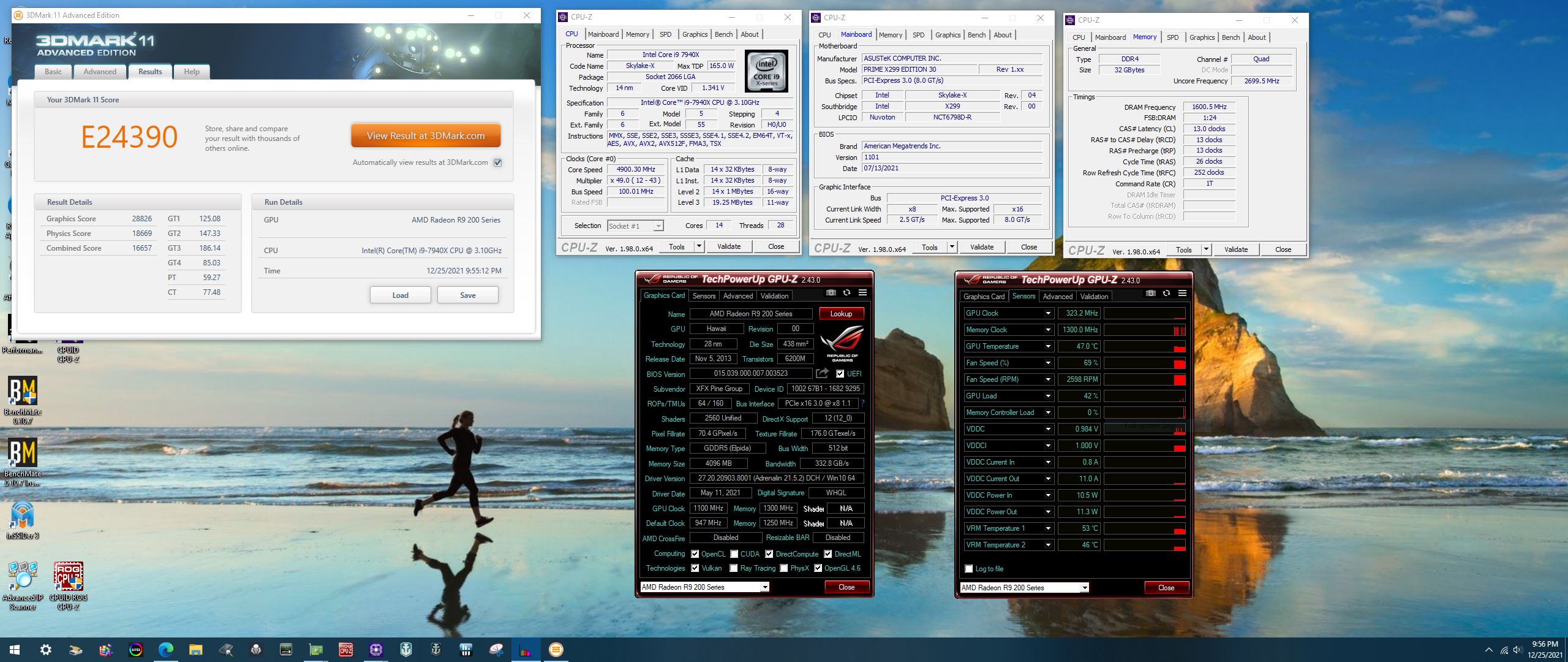
Task: Open the Bench tab in the first CPU-Z window
Action: click(723, 34)
